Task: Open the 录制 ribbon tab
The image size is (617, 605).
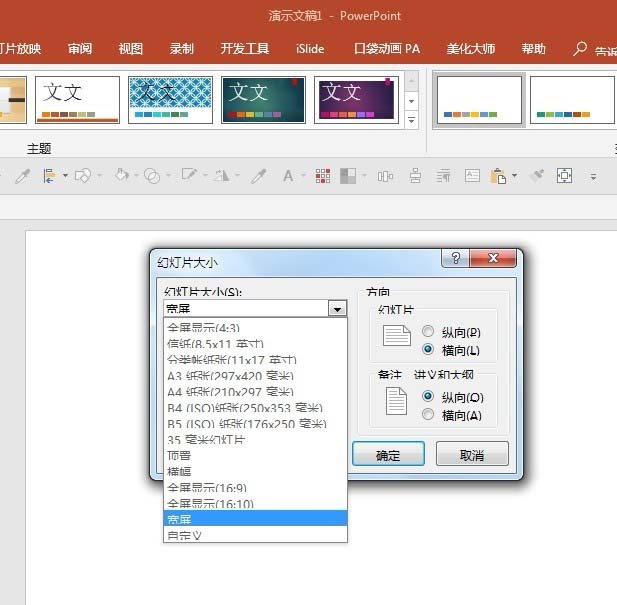Action: coord(182,48)
